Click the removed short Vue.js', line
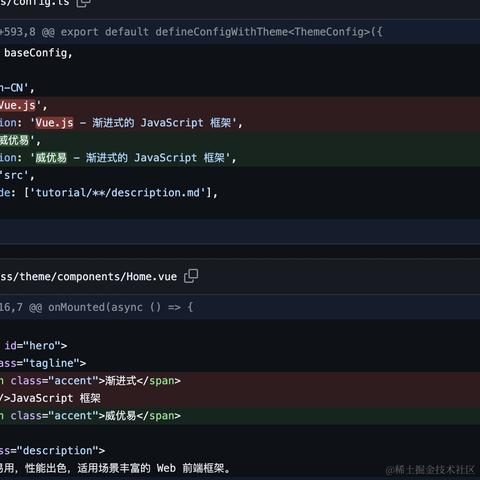The width and height of the screenshot is (480, 480). (240, 105)
